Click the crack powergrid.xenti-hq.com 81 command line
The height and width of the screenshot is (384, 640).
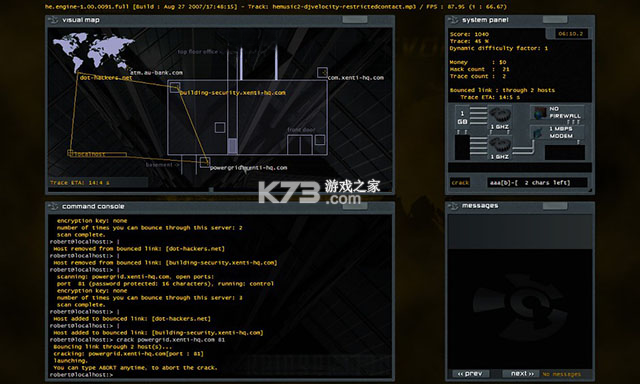pyautogui.click(x=171, y=340)
